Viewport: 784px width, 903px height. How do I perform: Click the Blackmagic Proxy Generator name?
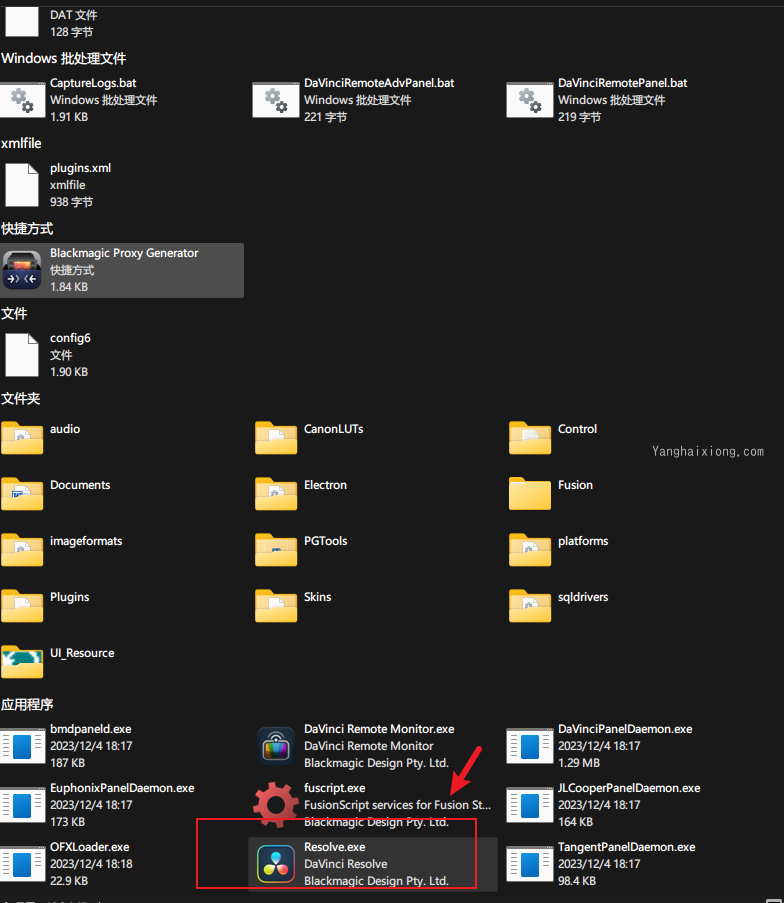124,253
